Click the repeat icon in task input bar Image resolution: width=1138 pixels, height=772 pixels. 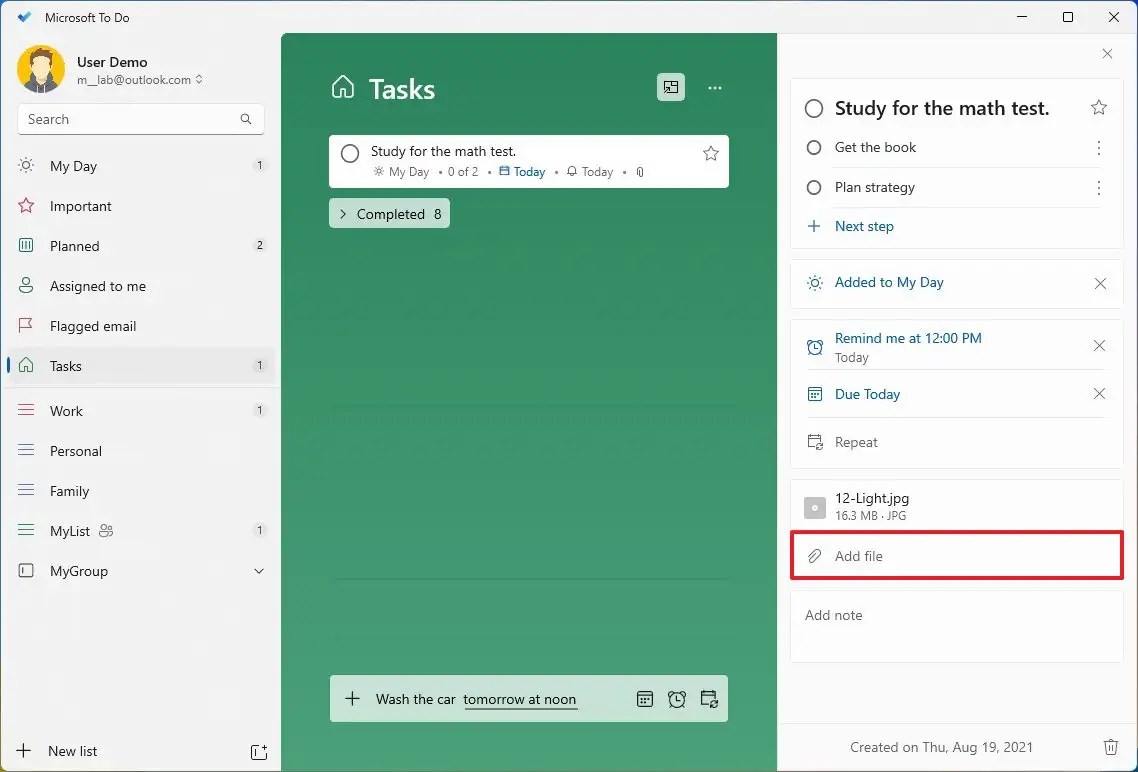710,699
